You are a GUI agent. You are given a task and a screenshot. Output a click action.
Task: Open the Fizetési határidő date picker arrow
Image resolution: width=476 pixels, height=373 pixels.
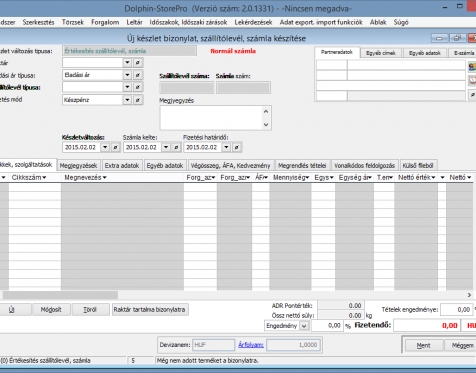226,147
